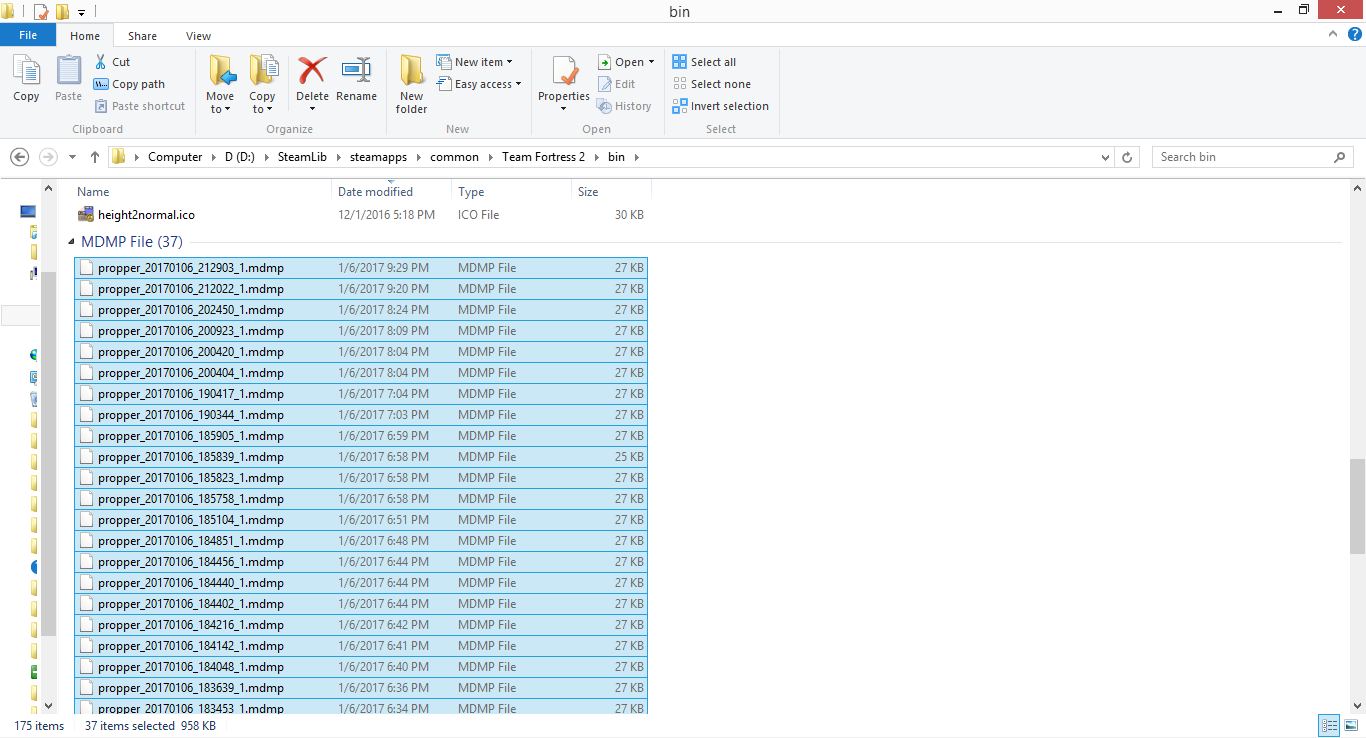Go back with the Back arrow
Viewport: 1366px width, 738px height.
19,157
